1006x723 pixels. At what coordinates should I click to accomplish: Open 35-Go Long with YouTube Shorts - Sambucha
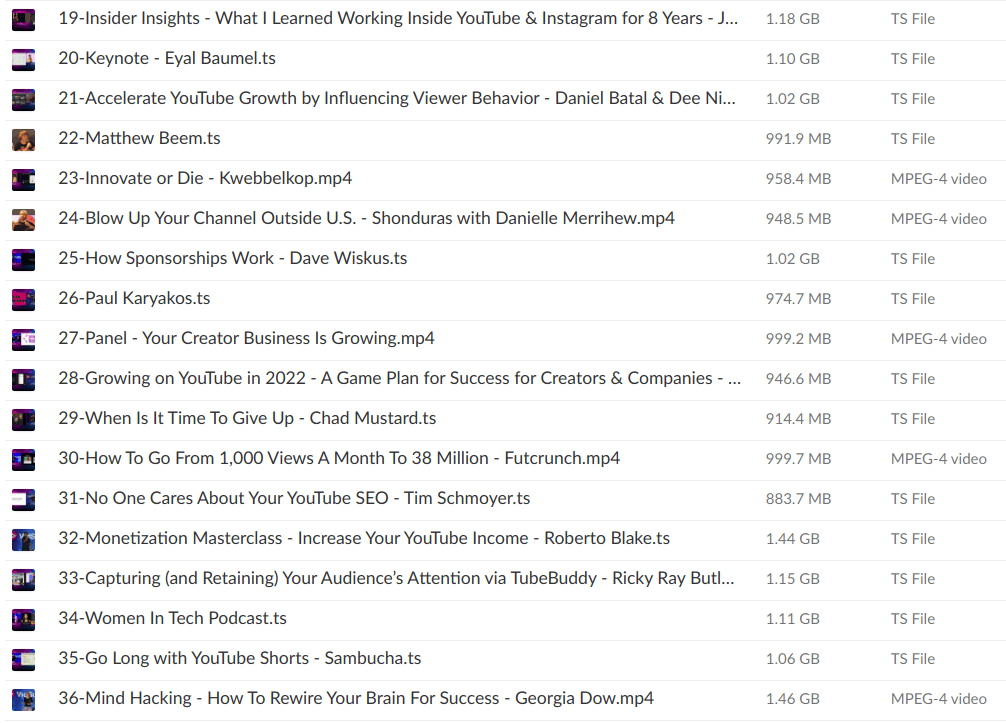coord(239,658)
